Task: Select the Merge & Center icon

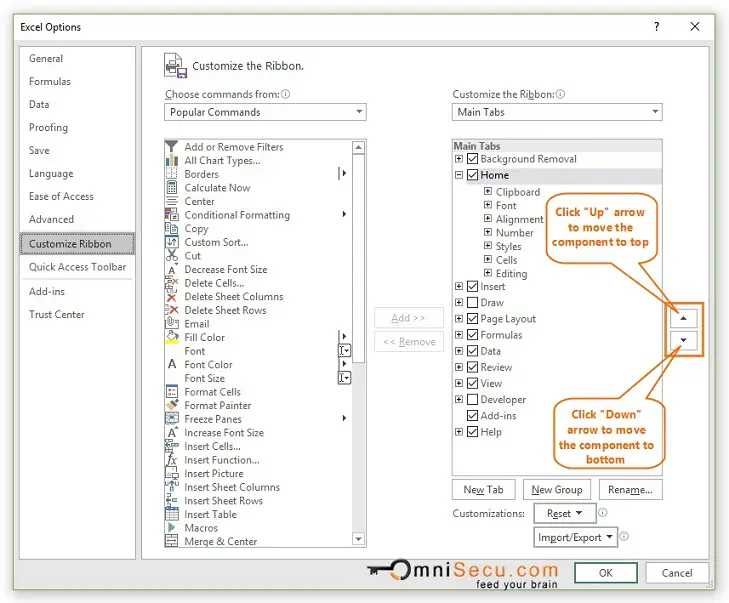Action: tap(172, 541)
